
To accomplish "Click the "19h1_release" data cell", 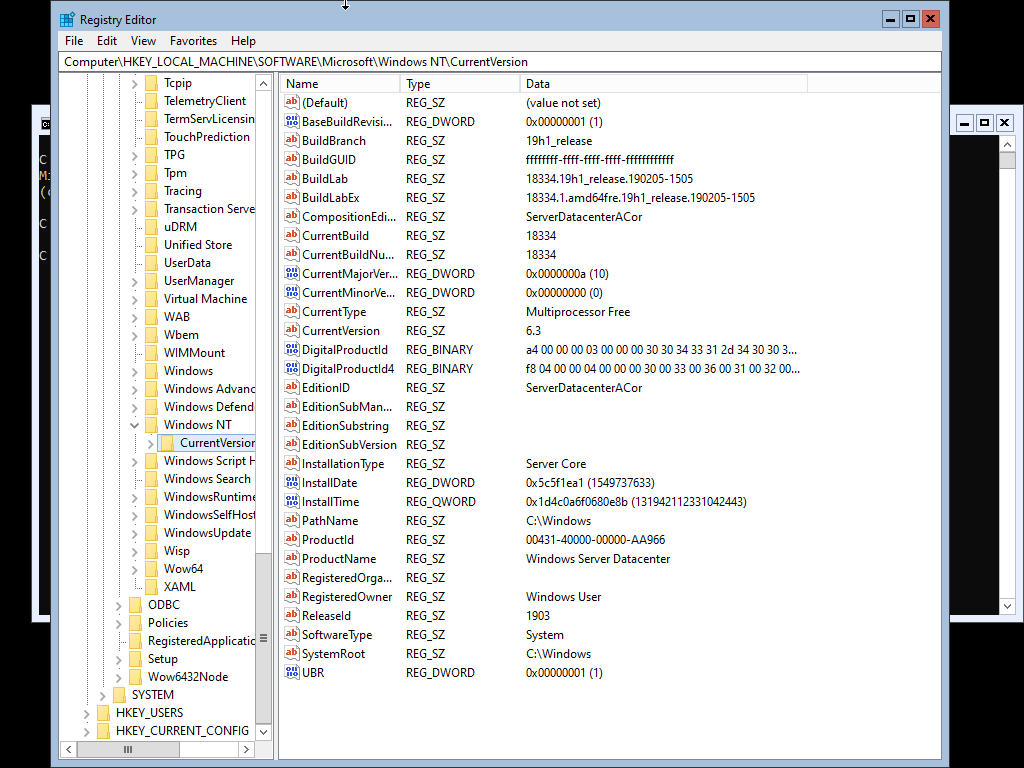I will point(558,141).
